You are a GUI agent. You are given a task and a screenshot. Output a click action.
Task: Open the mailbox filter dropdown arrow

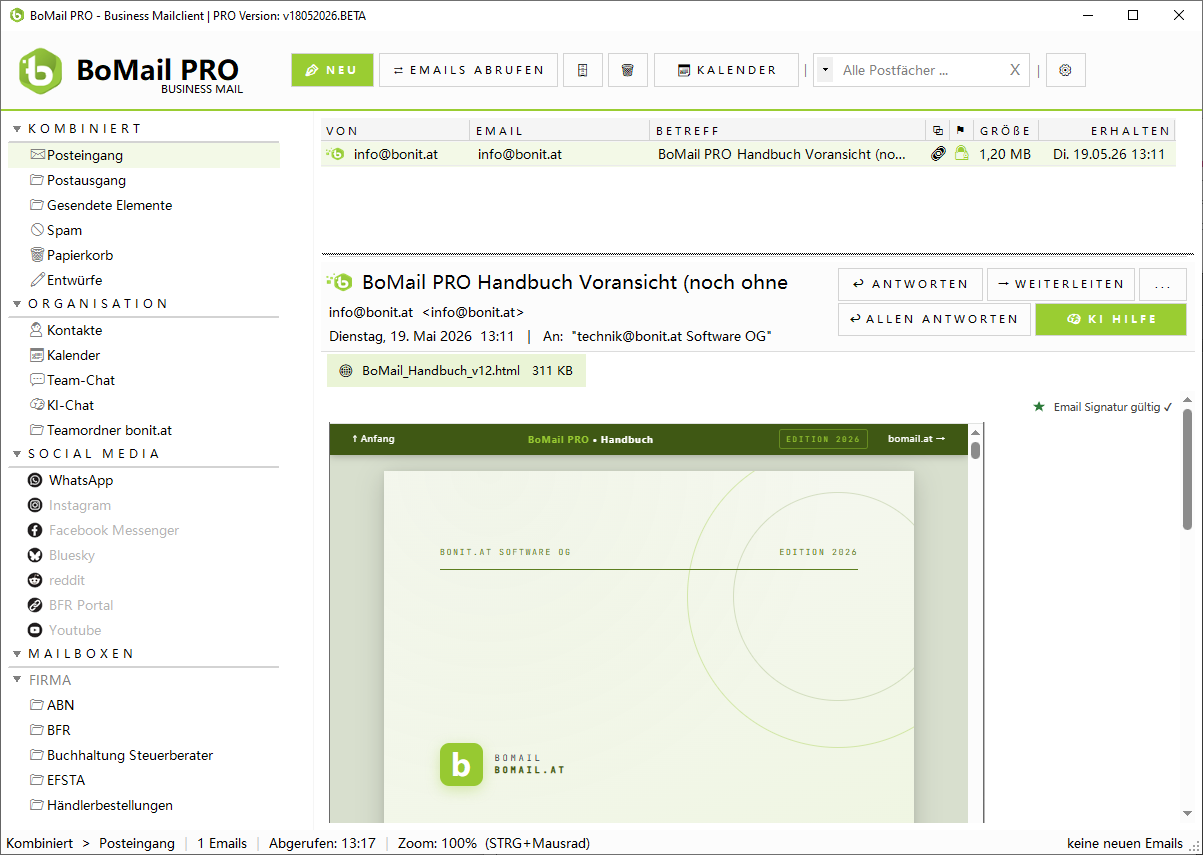click(x=825, y=70)
